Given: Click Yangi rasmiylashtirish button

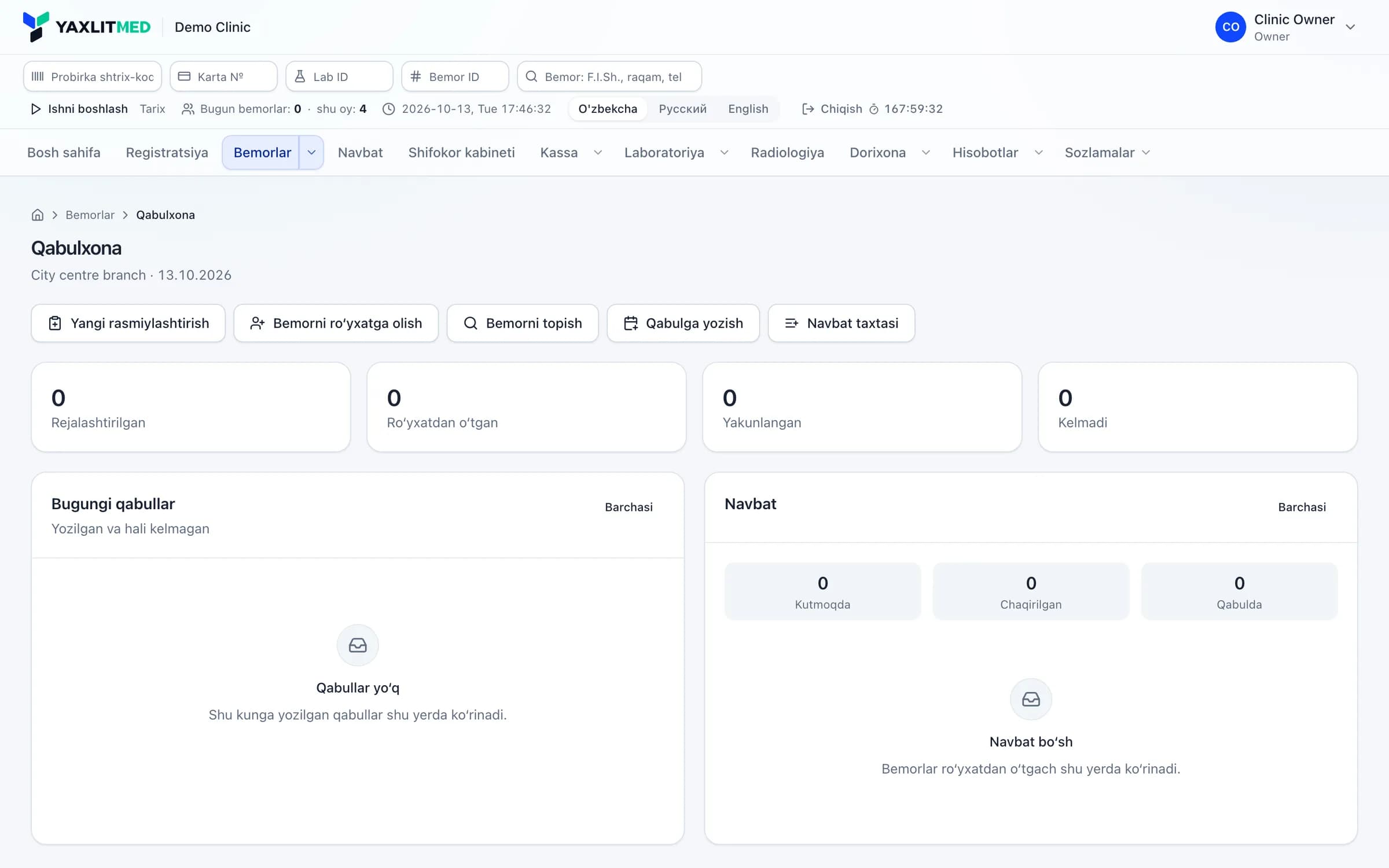Looking at the screenshot, I should coord(128,323).
